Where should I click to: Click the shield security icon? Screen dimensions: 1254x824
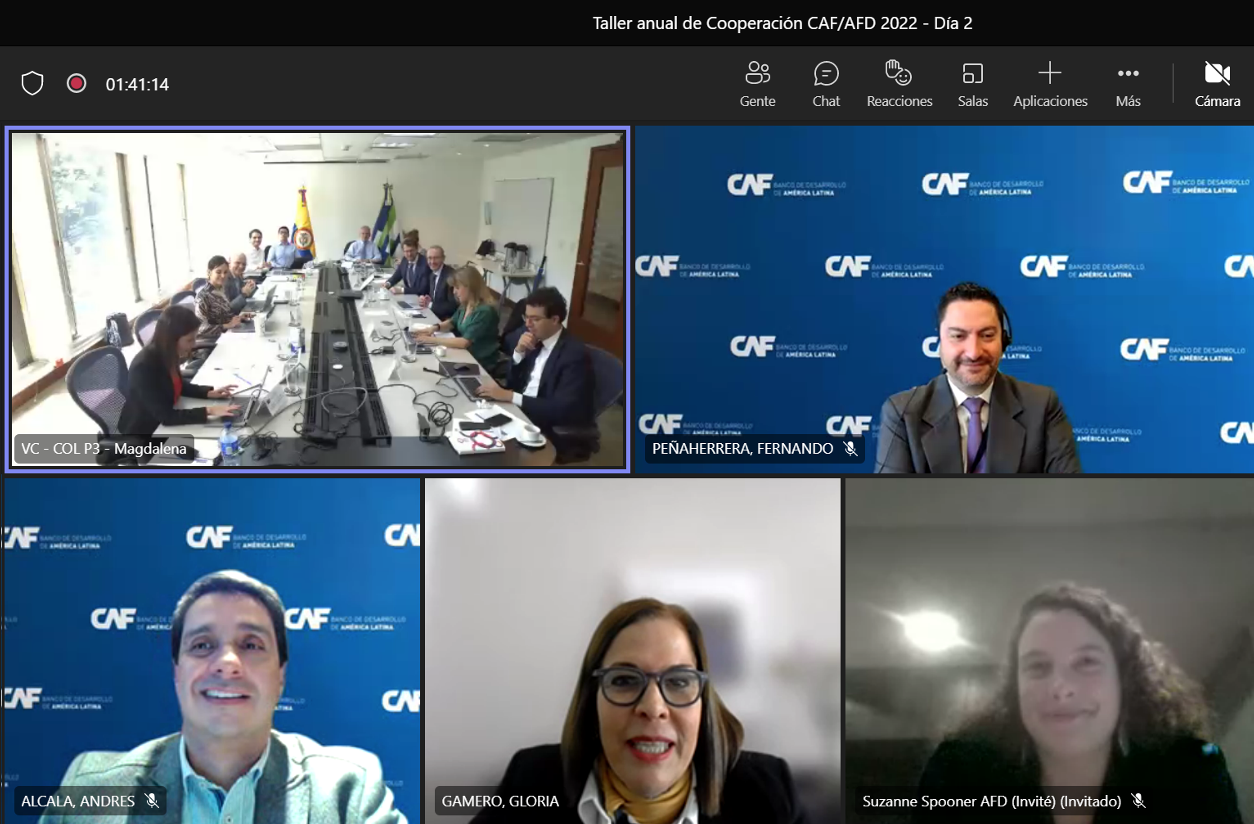32,84
